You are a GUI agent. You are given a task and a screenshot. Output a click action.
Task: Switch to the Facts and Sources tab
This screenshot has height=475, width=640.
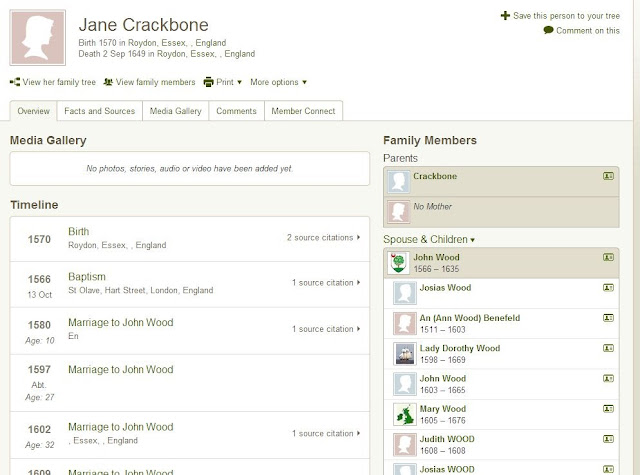click(x=100, y=111)
